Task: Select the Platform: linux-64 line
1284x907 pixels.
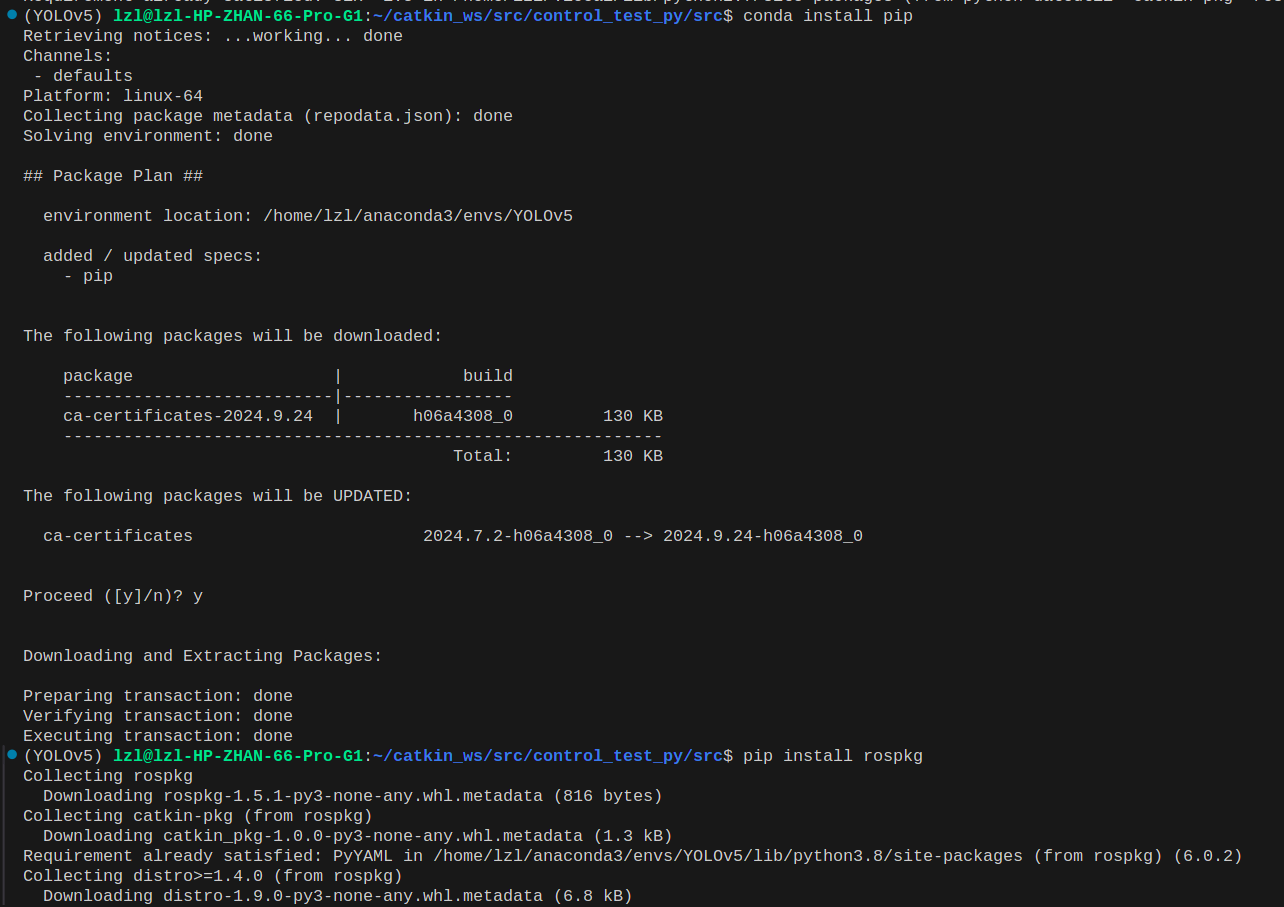Action: [x=112, y=96]
